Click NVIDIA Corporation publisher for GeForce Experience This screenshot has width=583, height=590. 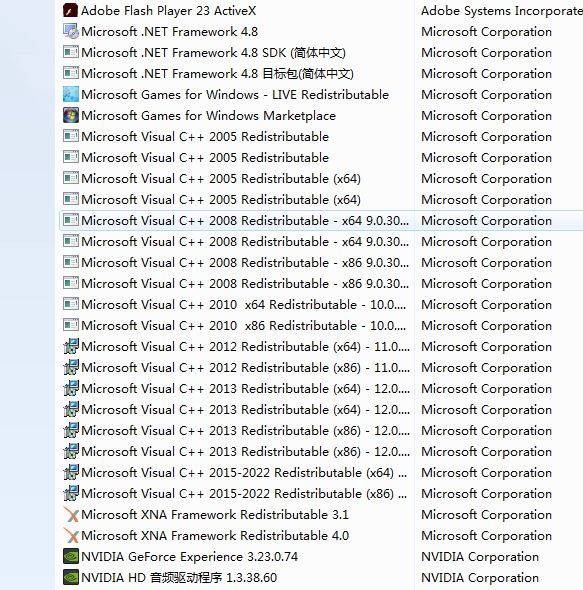pyautogui.click(x=480, y=557)
